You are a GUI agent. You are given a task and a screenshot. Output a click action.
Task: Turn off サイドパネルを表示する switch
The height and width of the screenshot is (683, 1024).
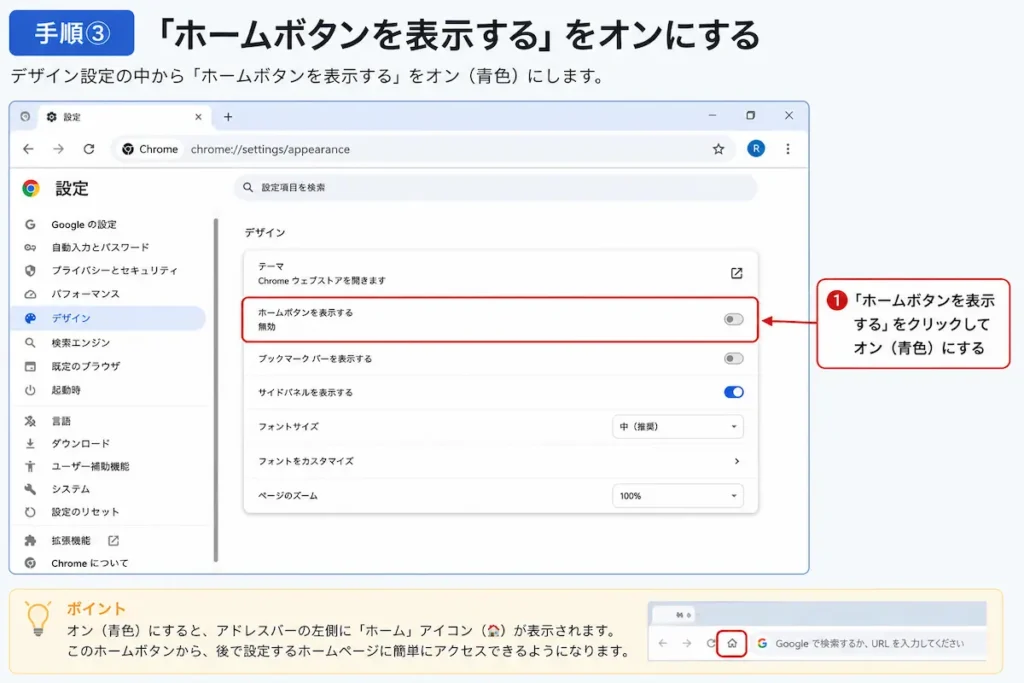coord(733,392)
